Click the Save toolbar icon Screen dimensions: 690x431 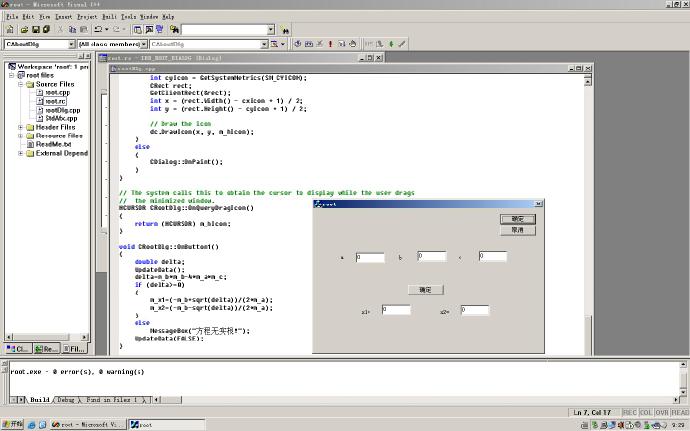35,29
